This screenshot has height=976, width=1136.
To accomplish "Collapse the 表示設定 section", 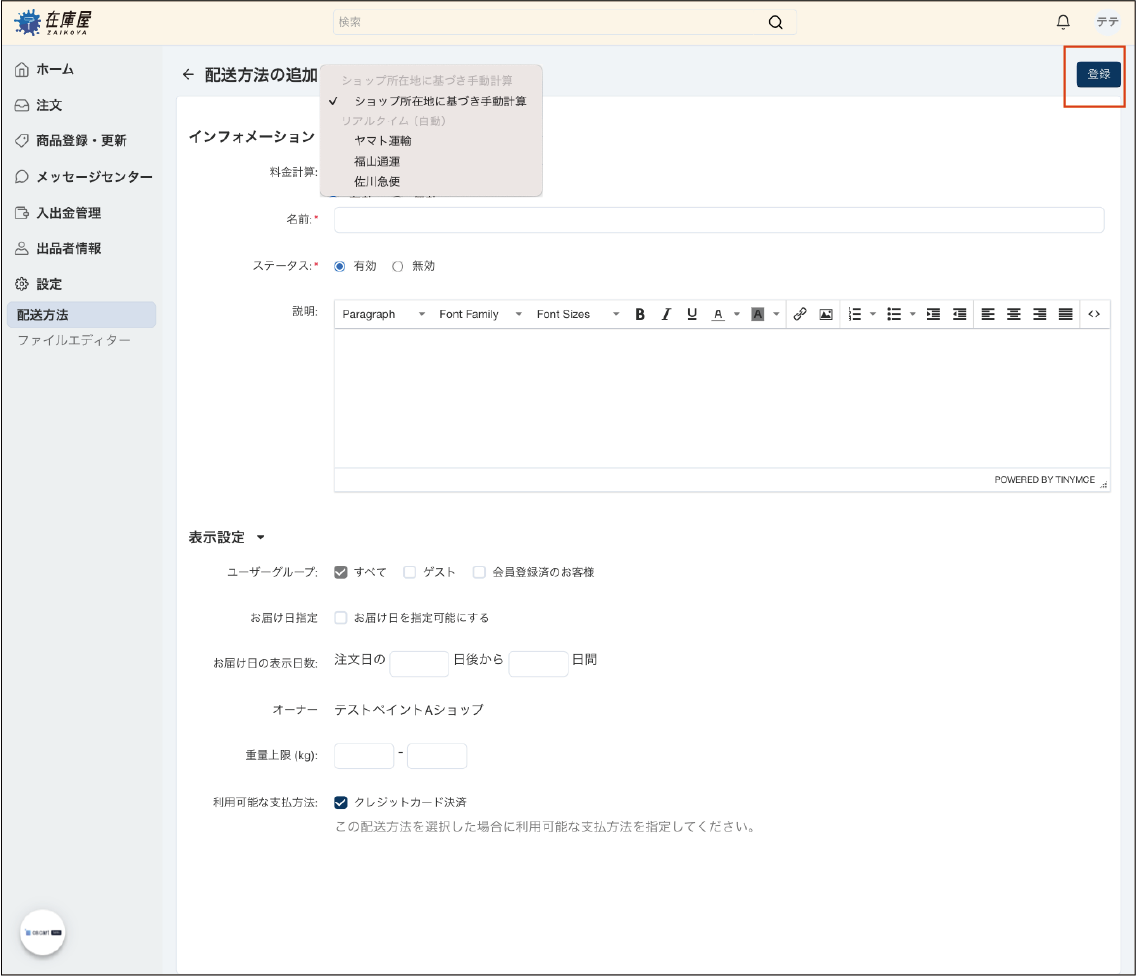I will pyautogui.click(x=260, y=536).
